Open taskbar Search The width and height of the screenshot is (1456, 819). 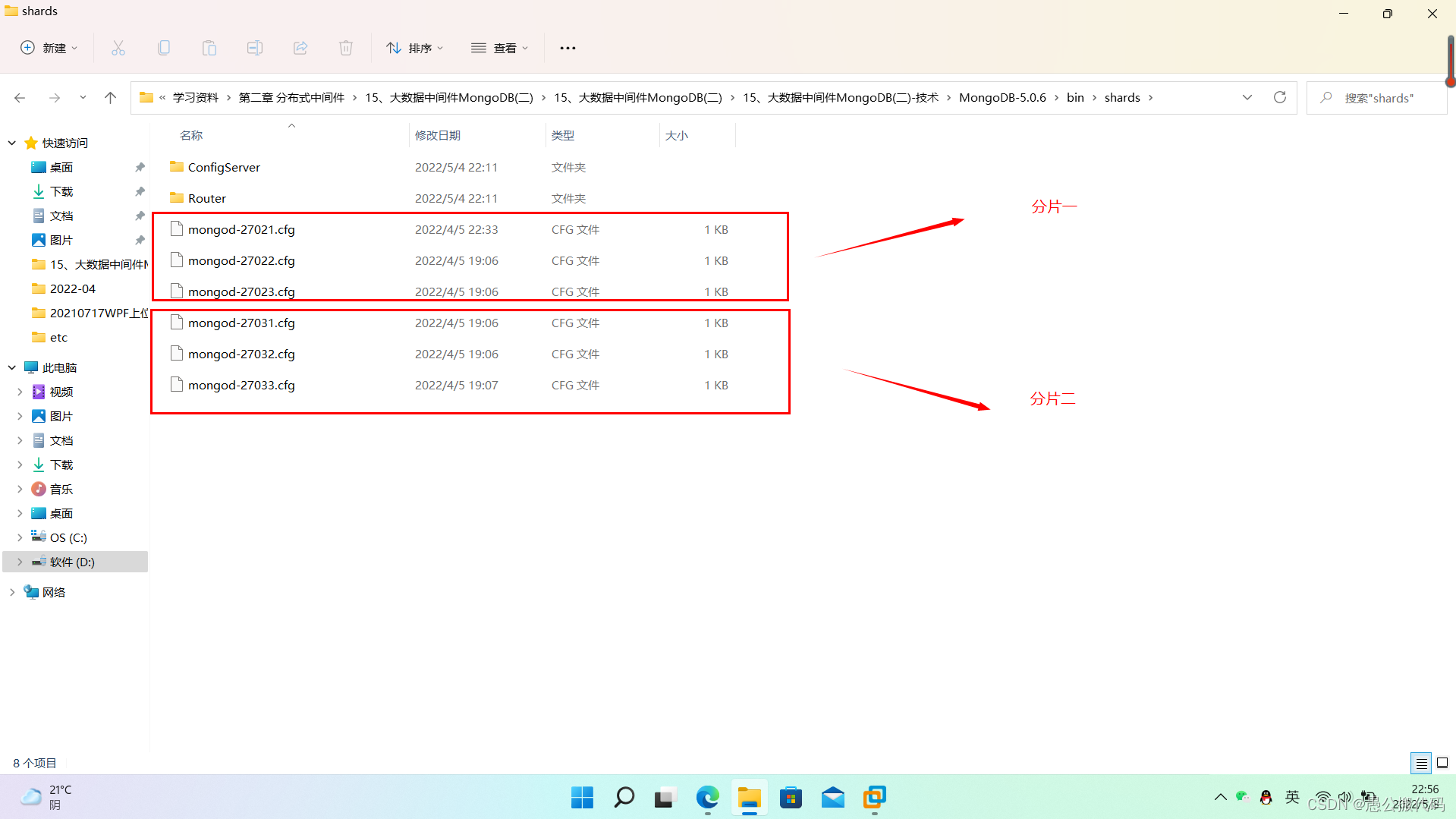pyautogui.click(x=624, y=797)
